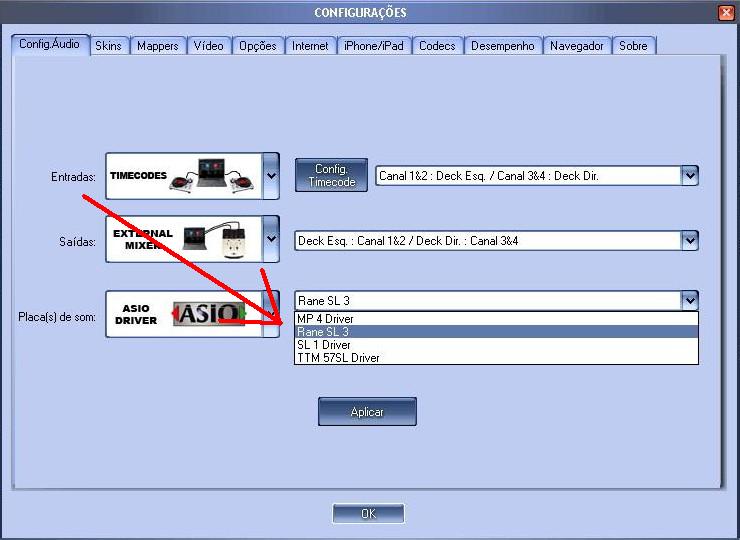
Task: Click the OK button
Action: pyautogui.click(x=368, y=514)
